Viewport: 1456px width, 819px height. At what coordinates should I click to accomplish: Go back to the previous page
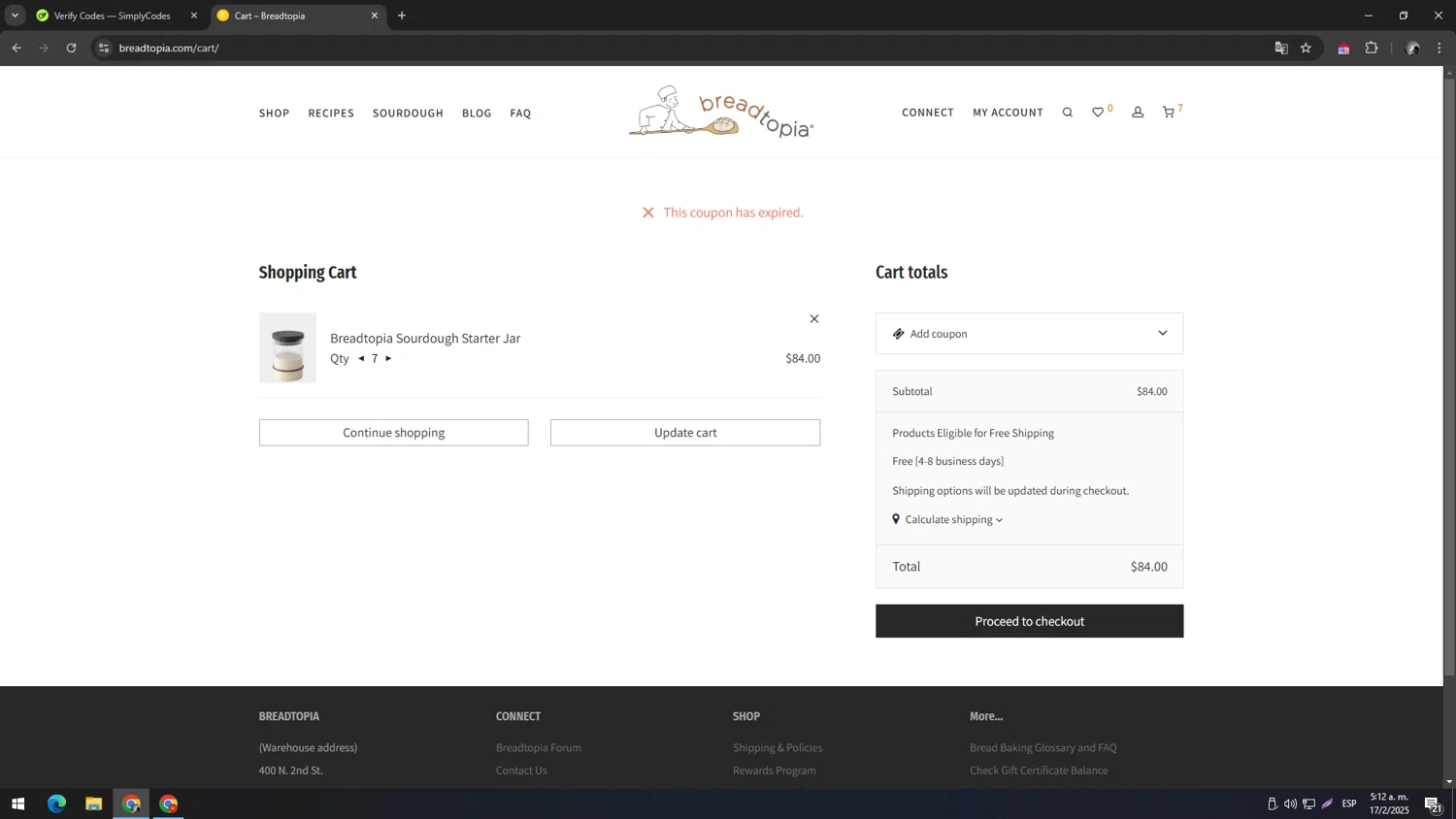click(17, 48)
